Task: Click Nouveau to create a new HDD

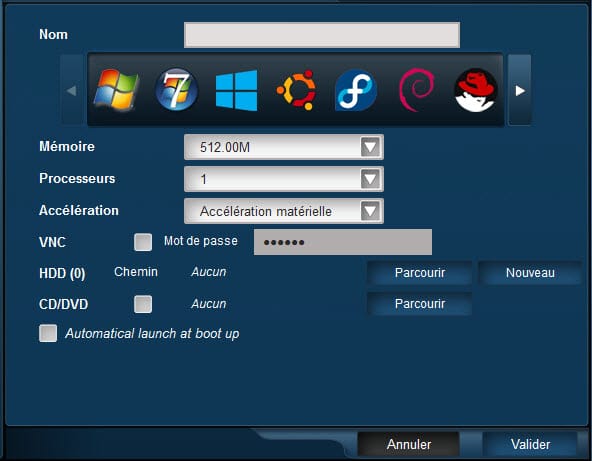Action: [x=530, y=273]
